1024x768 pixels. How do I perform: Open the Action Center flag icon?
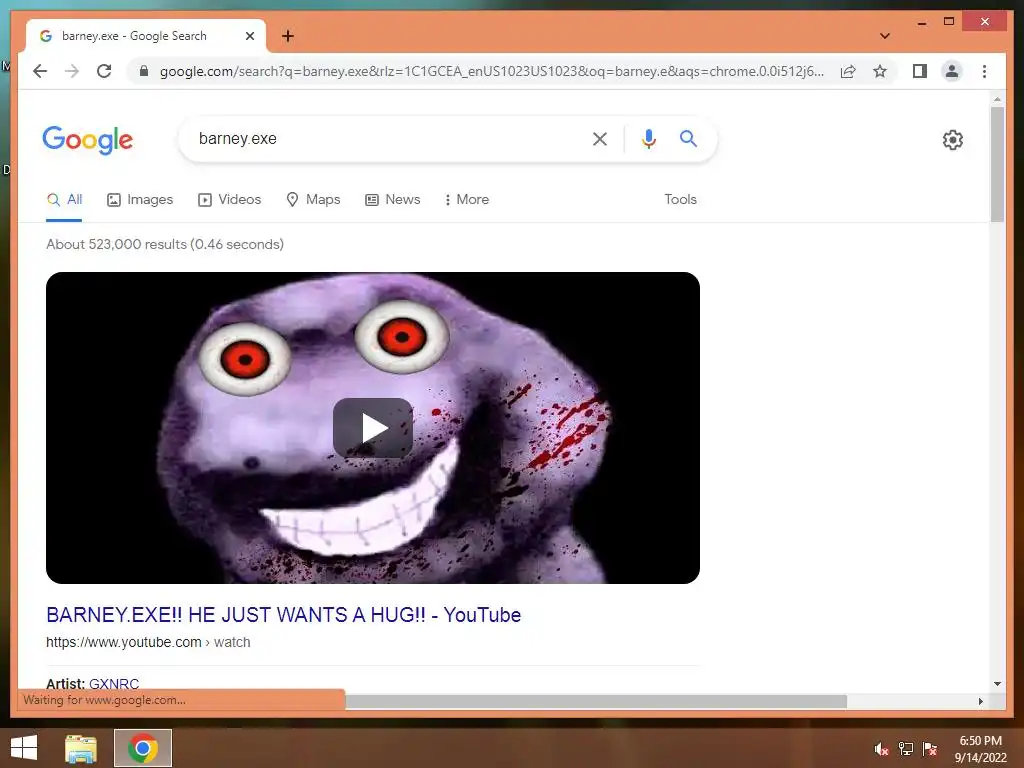[930, 748]
